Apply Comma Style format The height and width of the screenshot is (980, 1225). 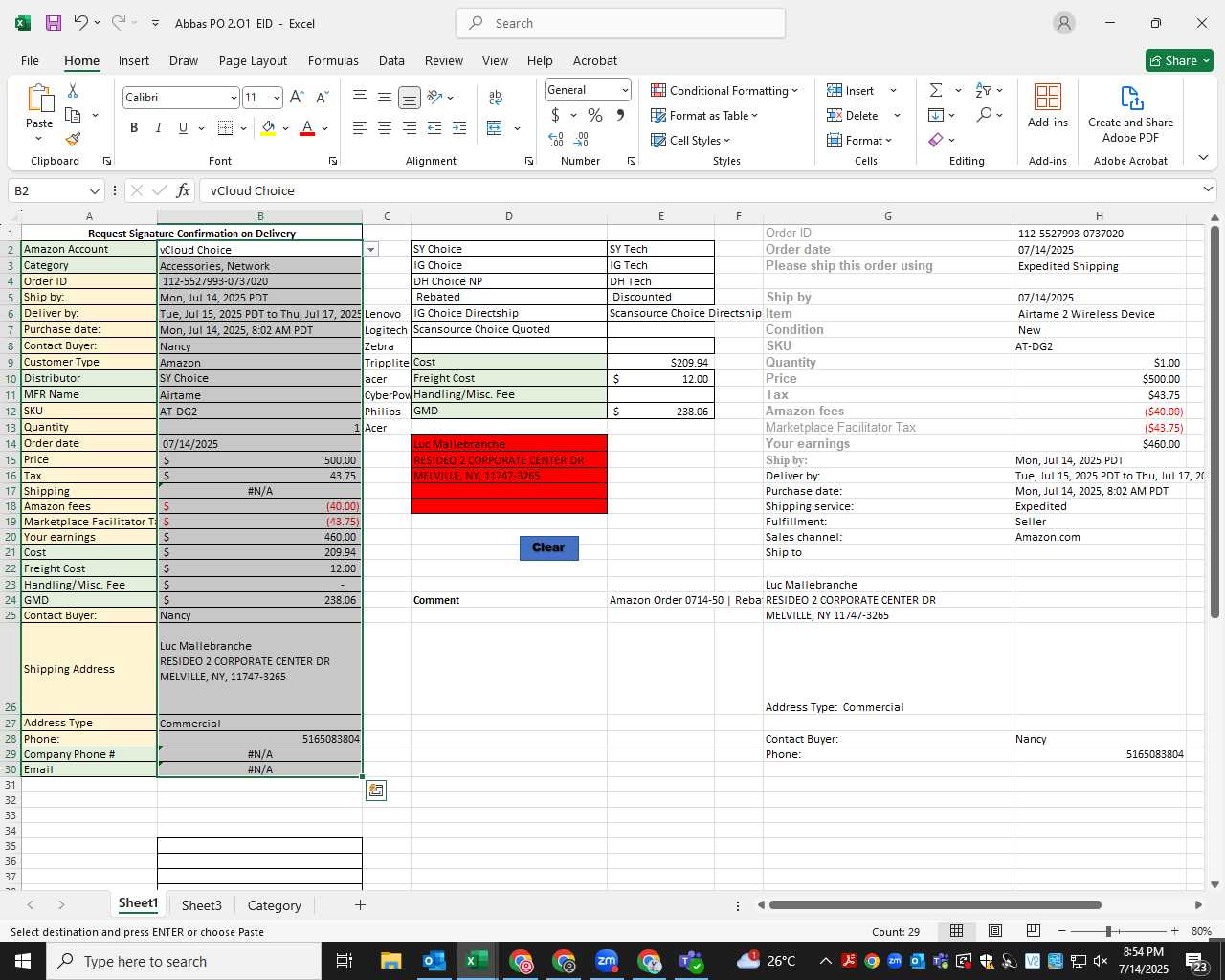pyautogui.click(x=620, y=115)
